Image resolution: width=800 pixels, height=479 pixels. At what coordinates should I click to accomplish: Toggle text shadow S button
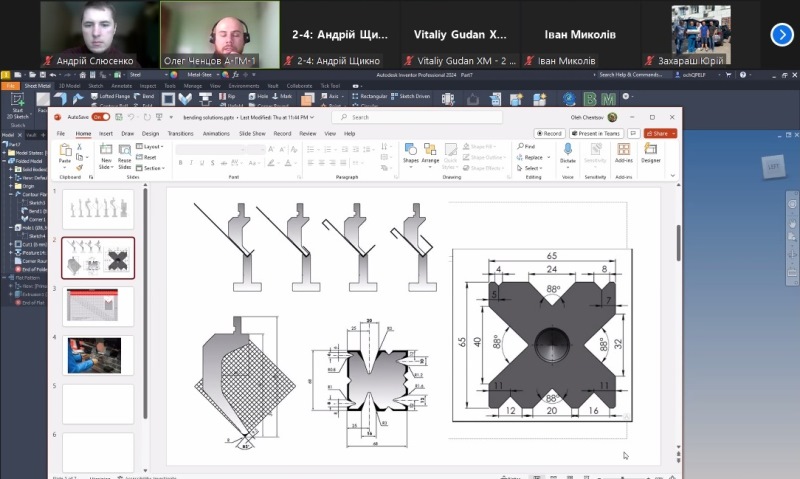tap(213, 163)
